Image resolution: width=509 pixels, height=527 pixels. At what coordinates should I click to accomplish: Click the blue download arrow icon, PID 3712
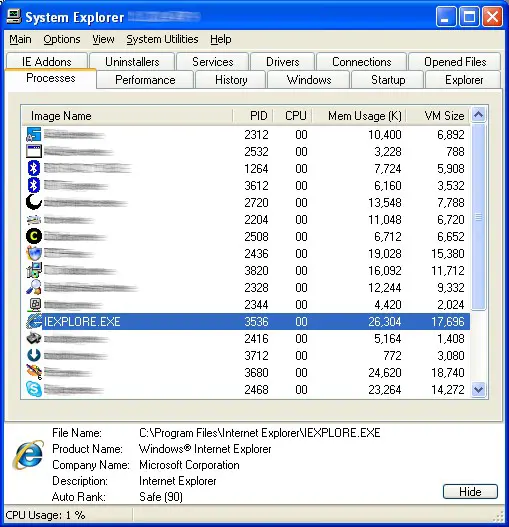tap(34, 356)
